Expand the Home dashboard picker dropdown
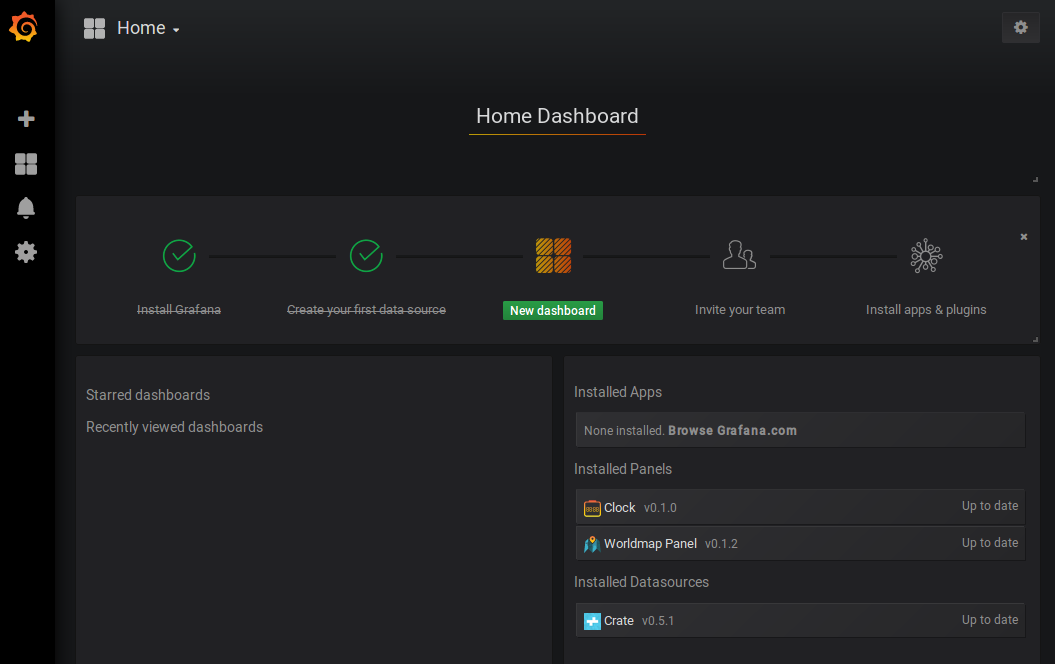 [x=148, y=28]
